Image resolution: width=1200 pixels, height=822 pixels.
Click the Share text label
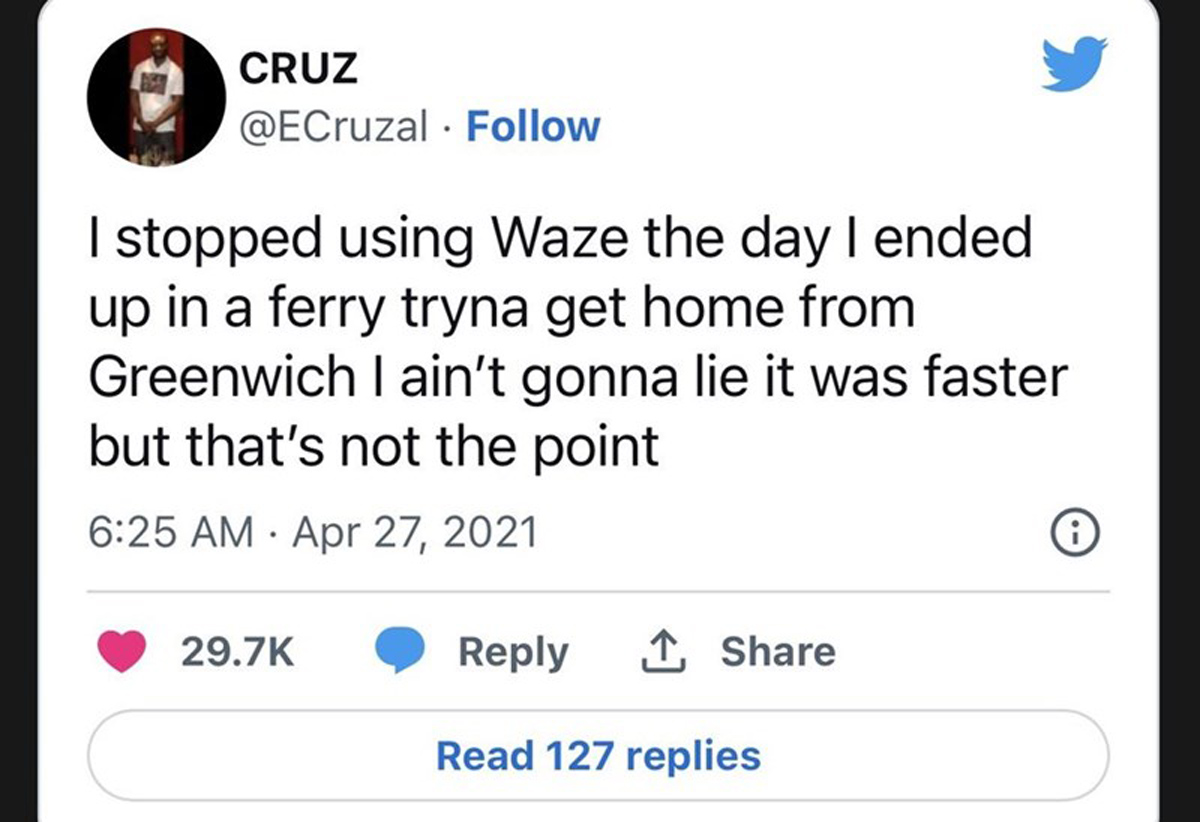tap(778, 653)
